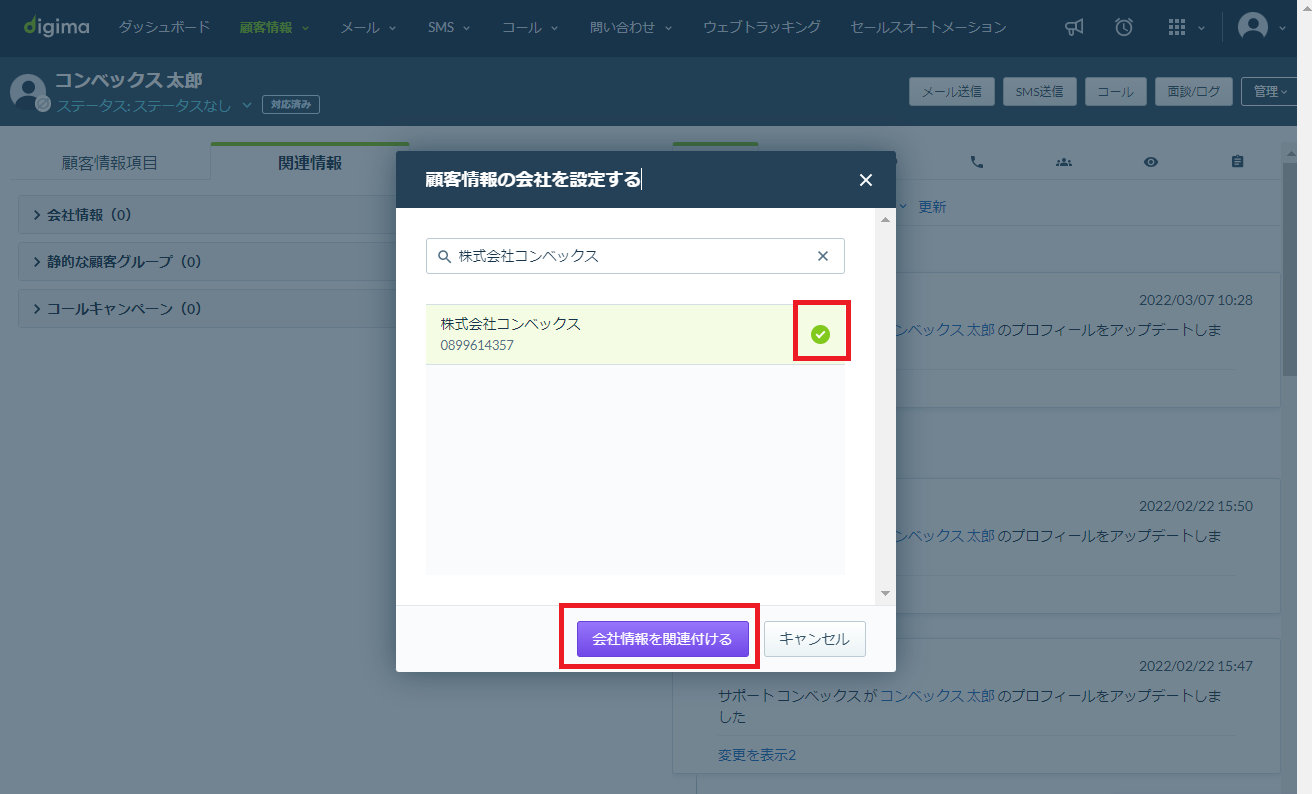Switch to the 顧客情報項目 tab

(x=110, y=163)
